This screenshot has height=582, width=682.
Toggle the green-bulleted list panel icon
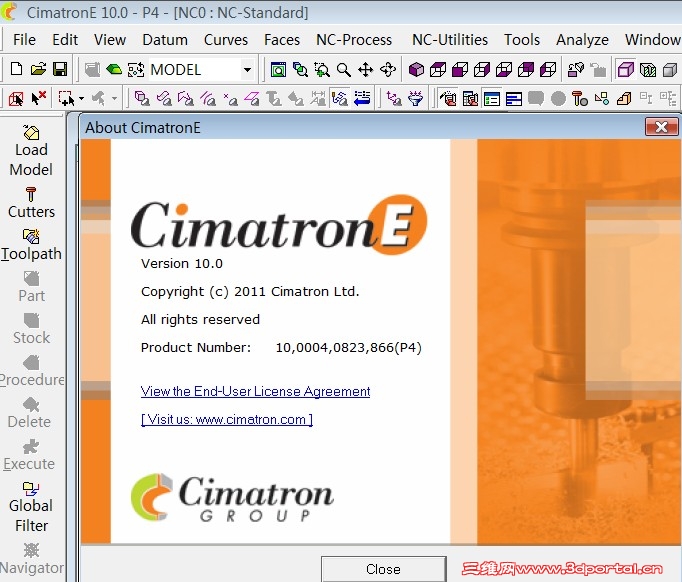coord(492,99)
